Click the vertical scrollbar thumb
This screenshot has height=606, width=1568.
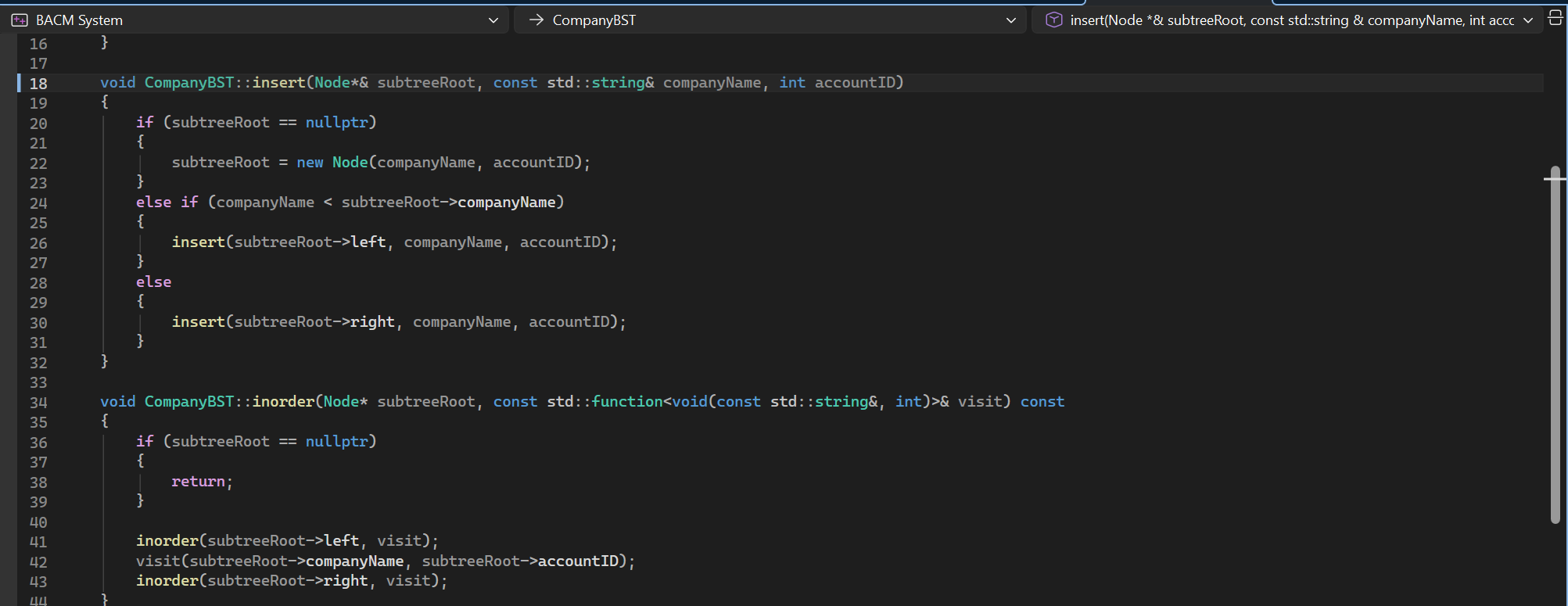(x=1555, y=344)
